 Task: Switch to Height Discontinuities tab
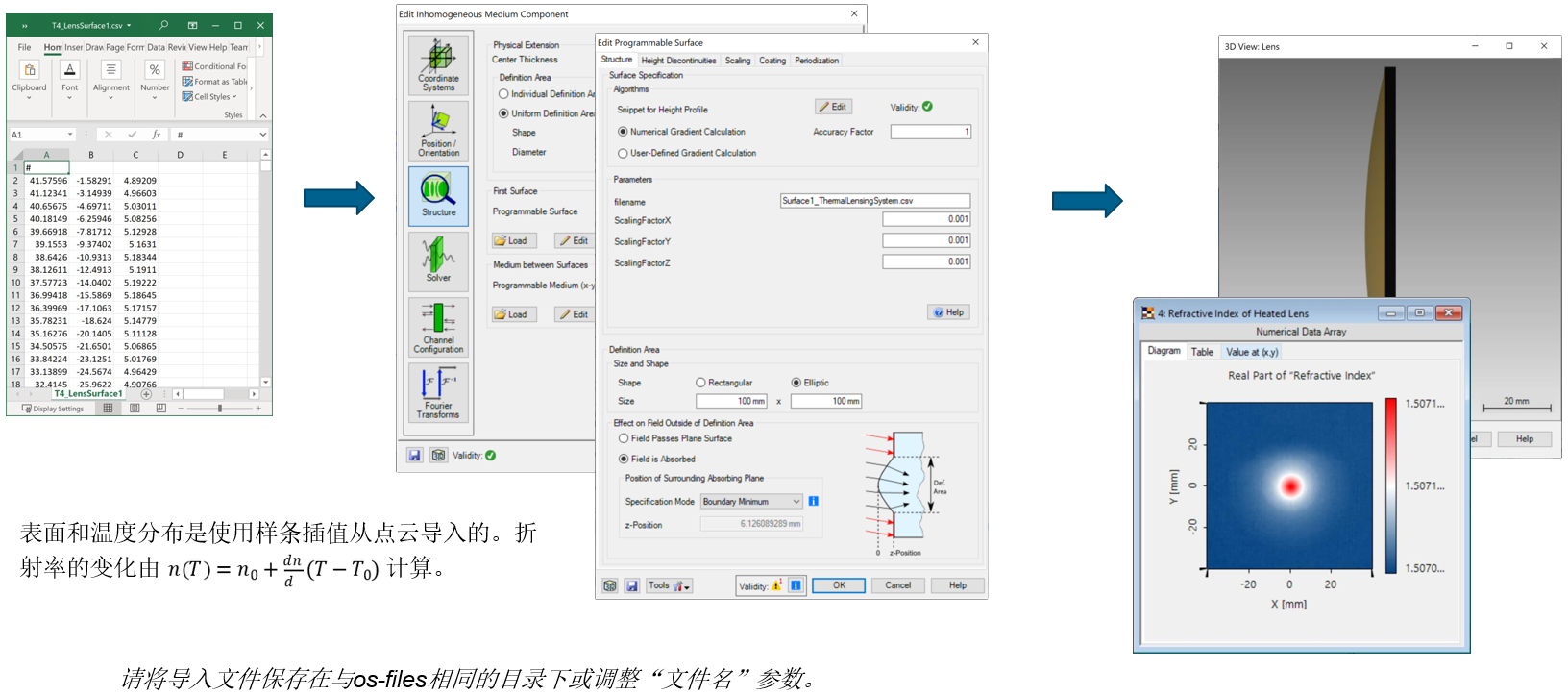click(678, 61)
